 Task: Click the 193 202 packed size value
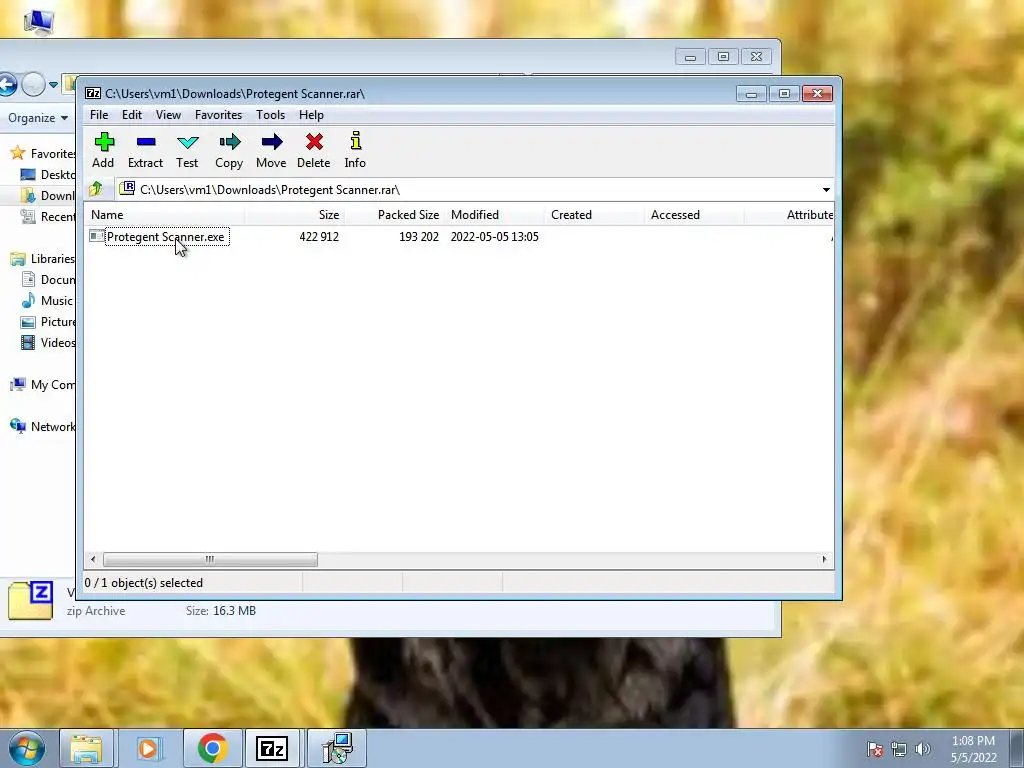419,236
